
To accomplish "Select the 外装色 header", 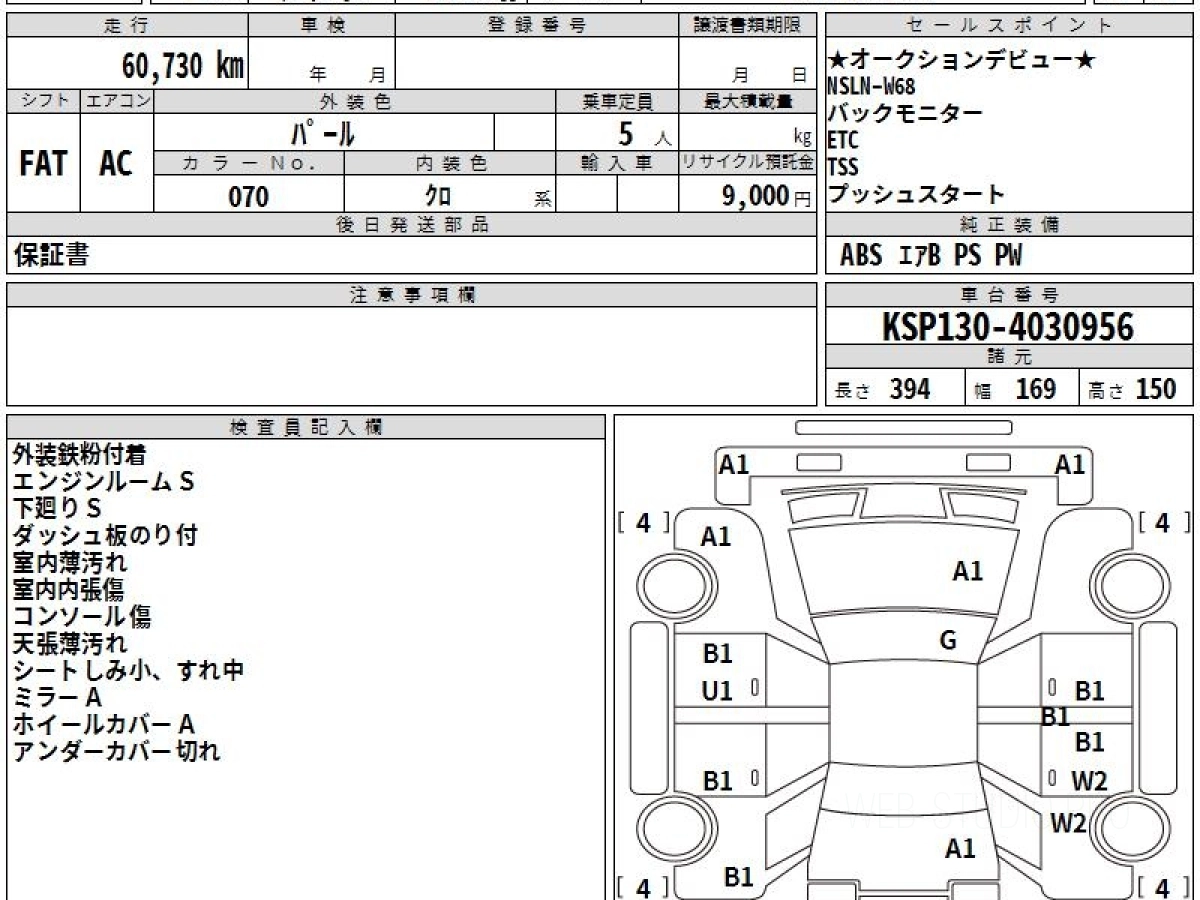I will 355,101.
